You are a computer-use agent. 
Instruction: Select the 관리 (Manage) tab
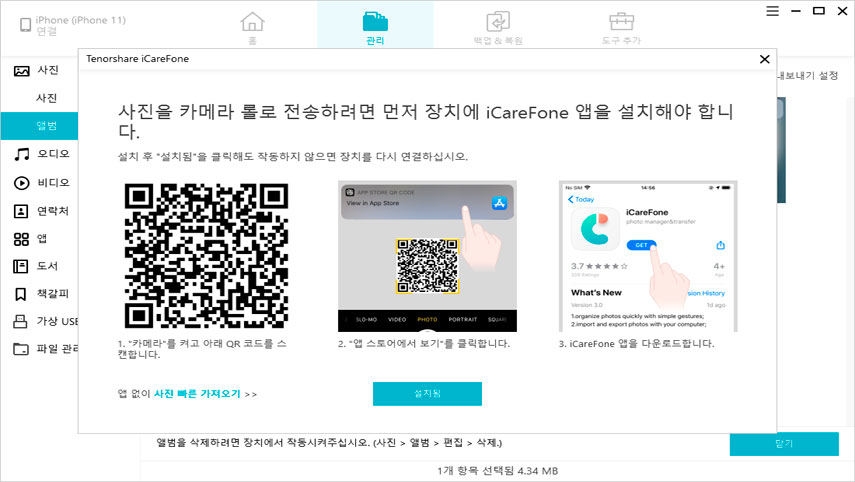pyautogui.click(x=375, y=27)
